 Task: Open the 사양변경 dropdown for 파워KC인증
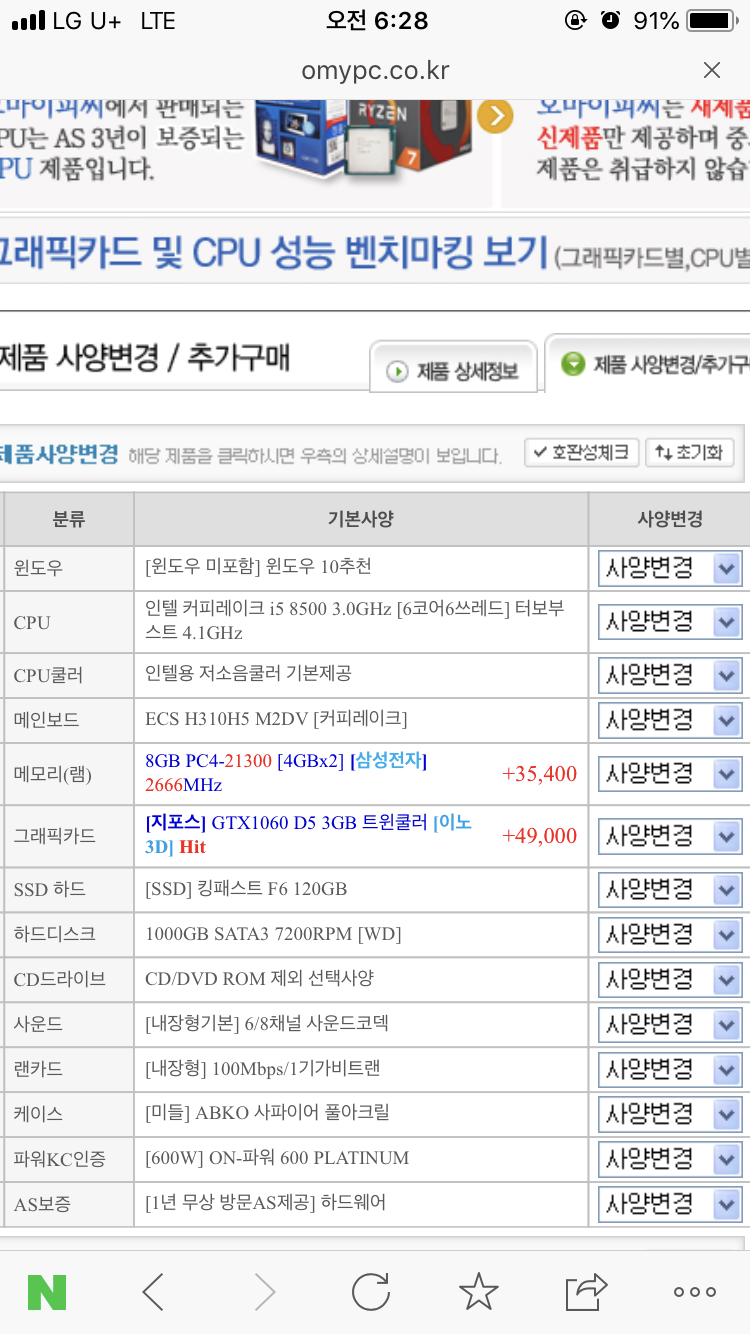click(x=670, y=1158)
